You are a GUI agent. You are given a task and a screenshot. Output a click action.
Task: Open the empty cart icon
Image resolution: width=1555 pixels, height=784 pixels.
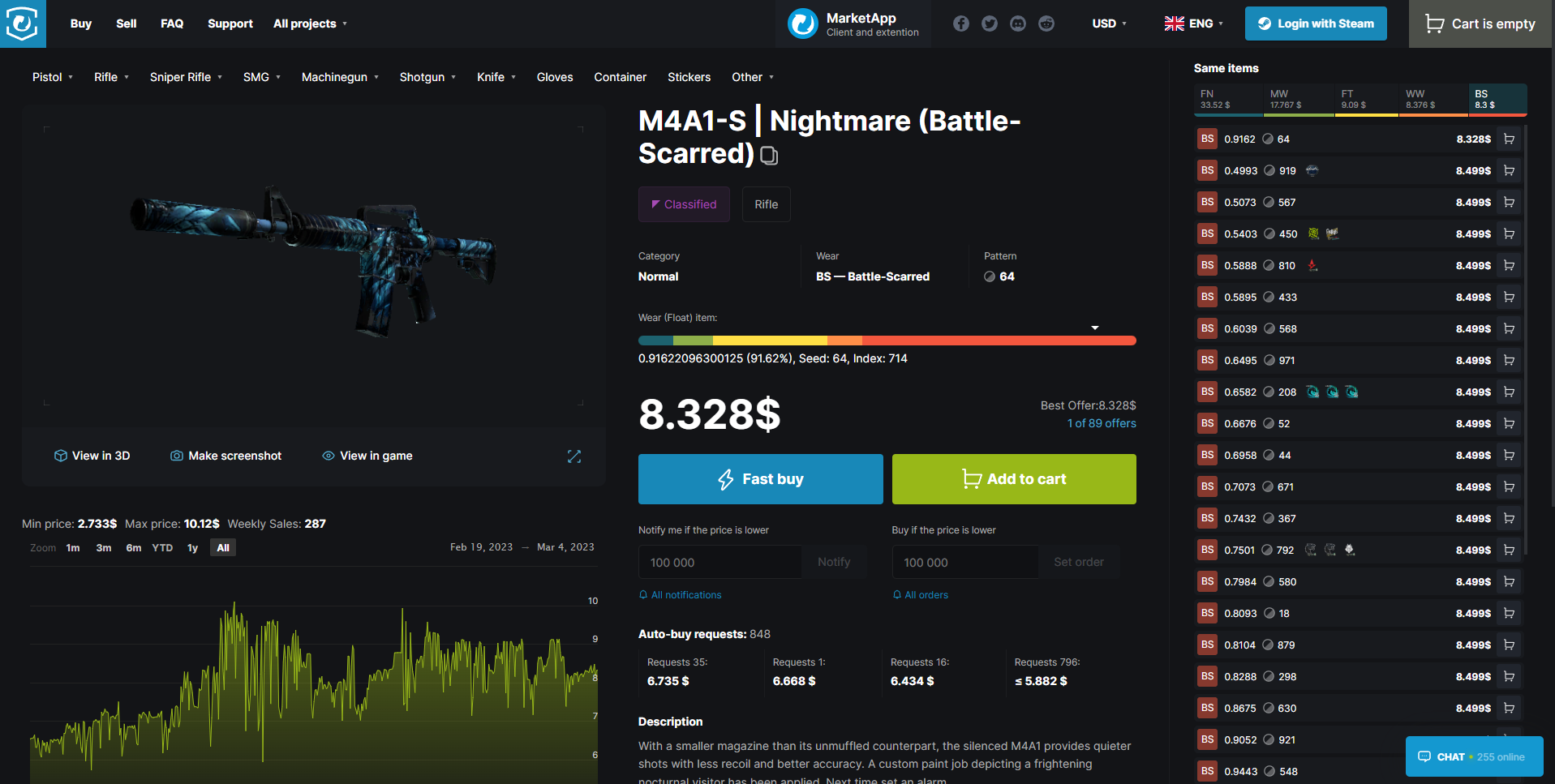(x=1434, y=24)
